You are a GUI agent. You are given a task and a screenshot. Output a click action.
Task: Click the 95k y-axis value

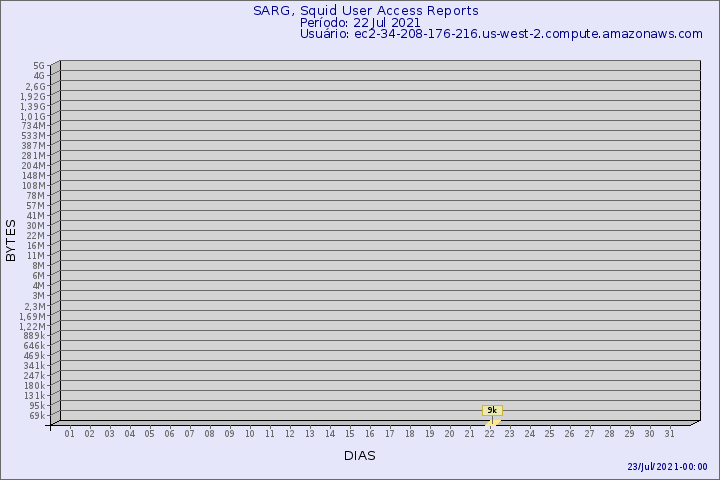(x=37, y=406)
